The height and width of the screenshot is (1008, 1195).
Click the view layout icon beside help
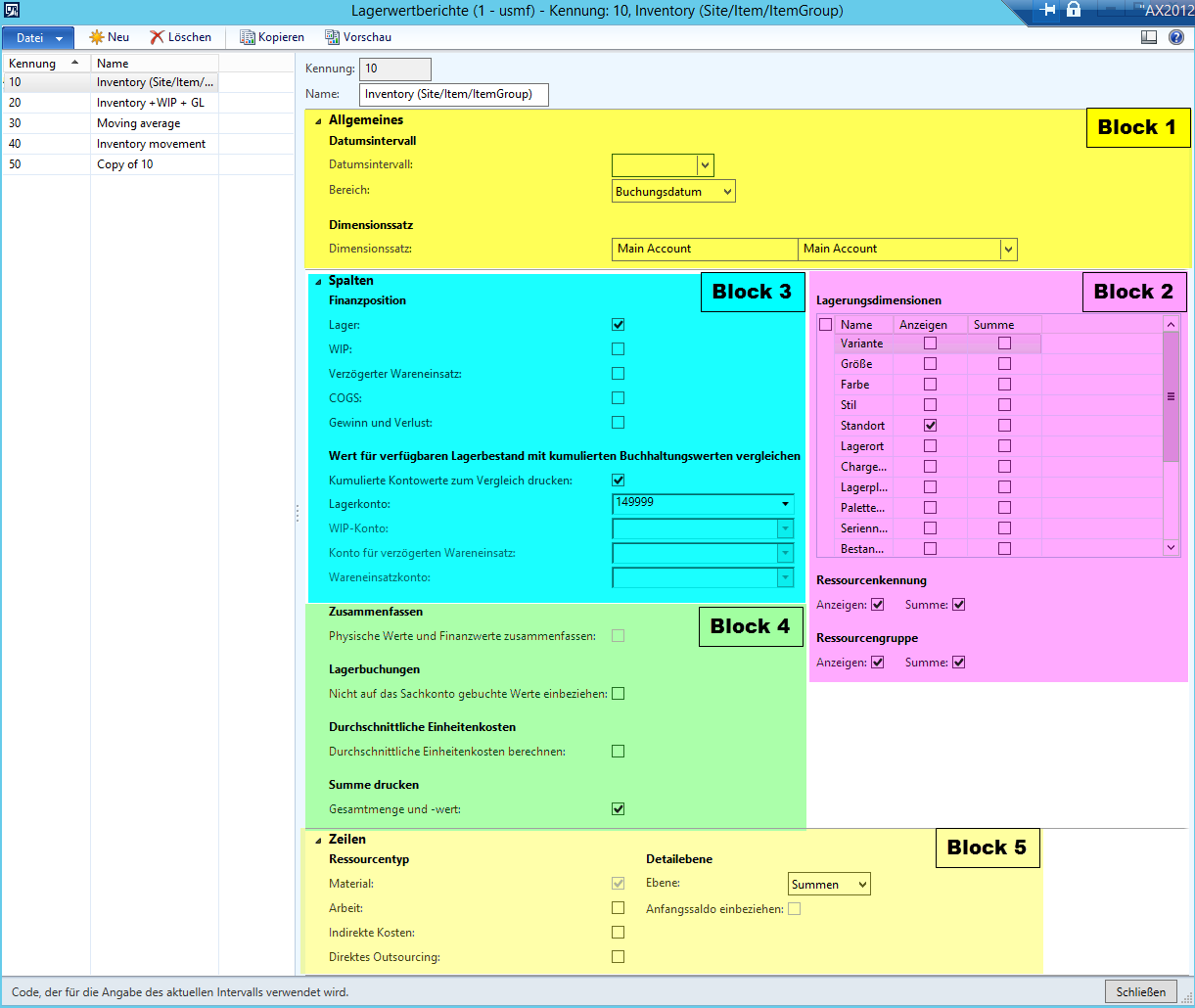click(x=1149, y=37)
